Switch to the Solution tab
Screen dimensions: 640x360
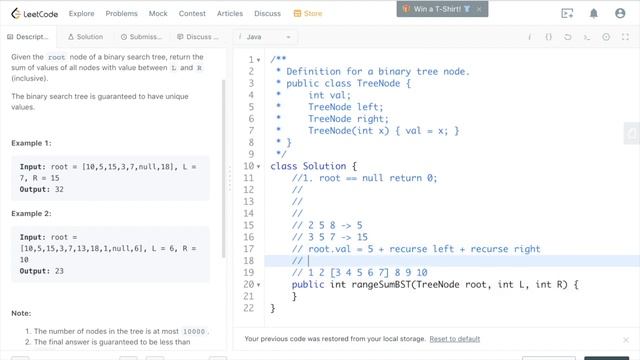click(85, 37)
